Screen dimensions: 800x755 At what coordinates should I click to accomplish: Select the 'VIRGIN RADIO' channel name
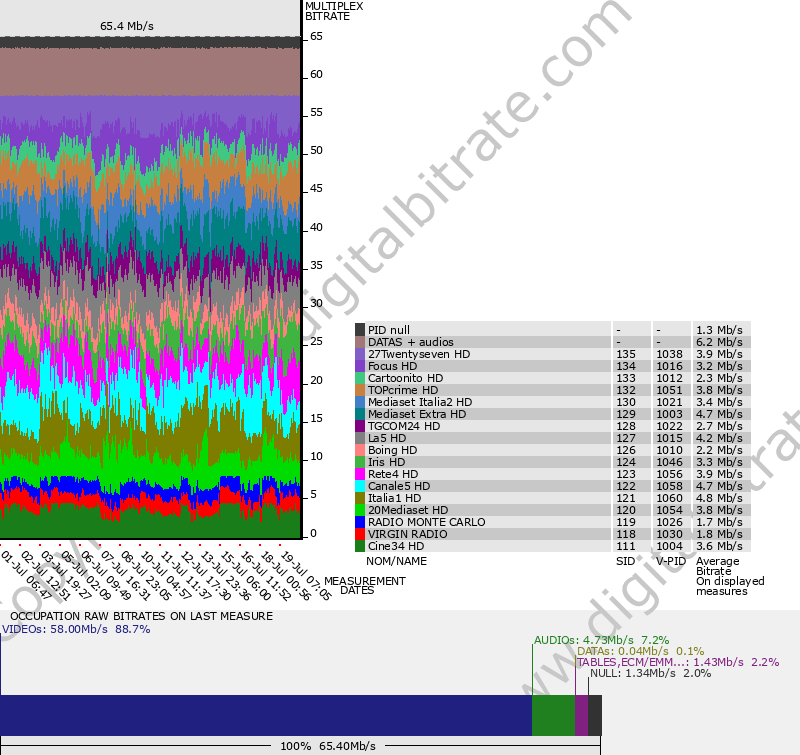408,534
